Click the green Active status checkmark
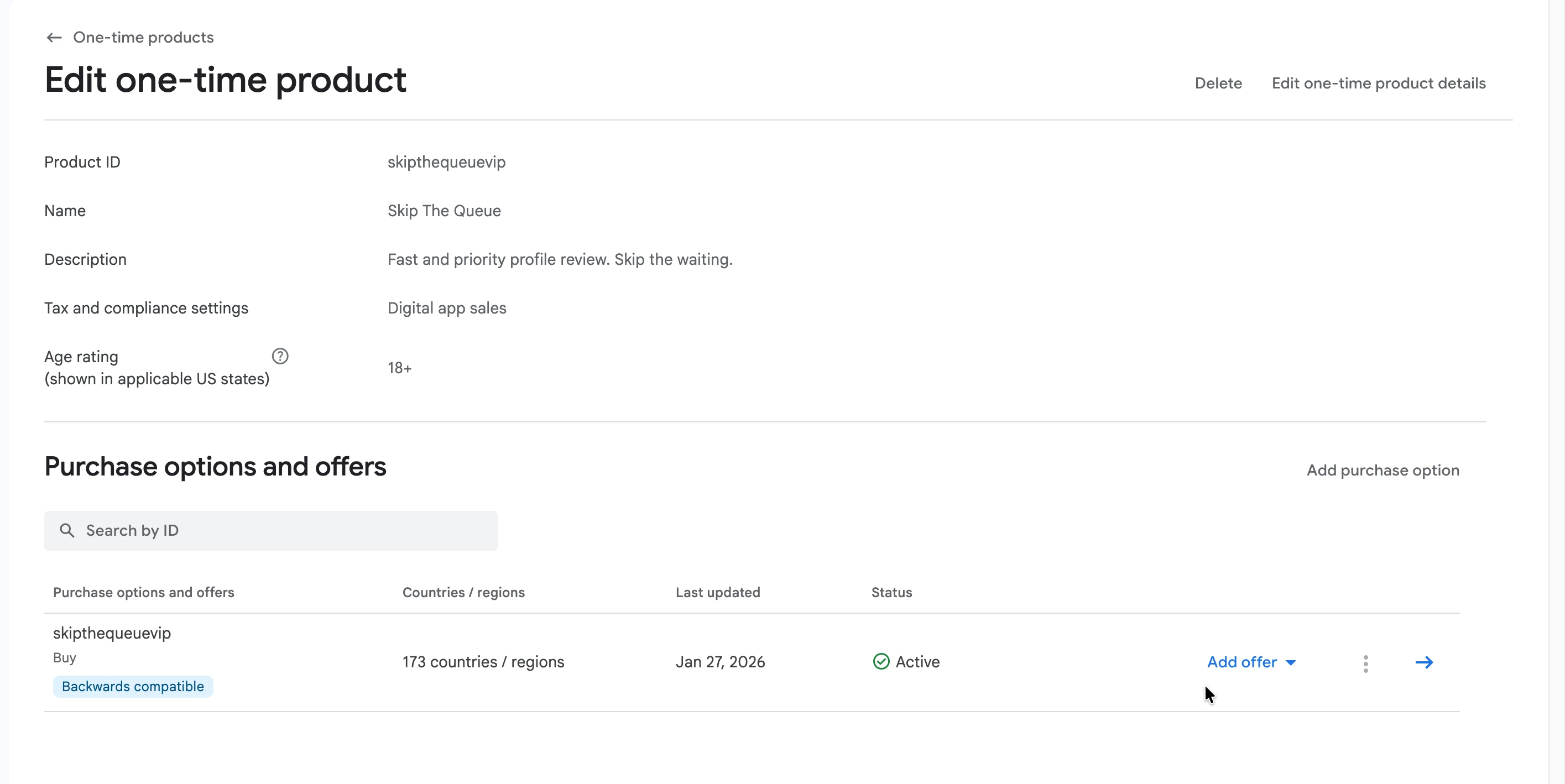This screenshot has width=1565, height=784. pyautogui.click(x=880, y=662)
